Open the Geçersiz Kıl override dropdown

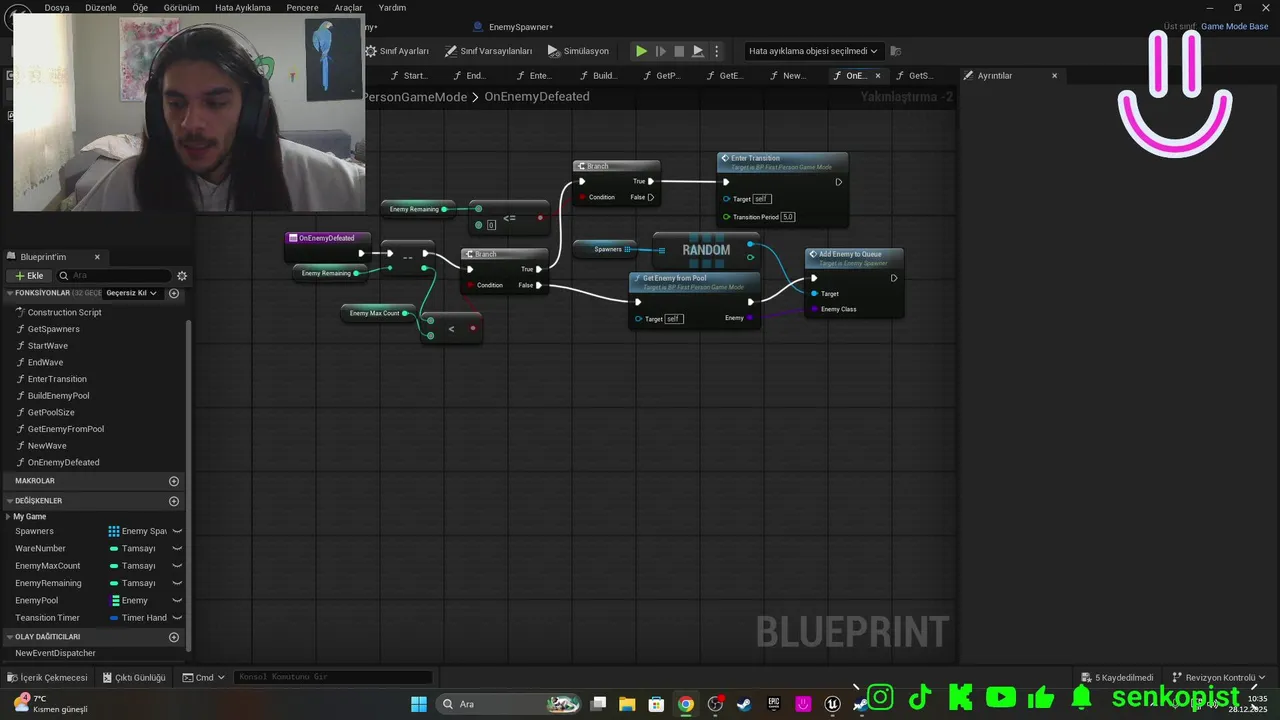(132, 293)
